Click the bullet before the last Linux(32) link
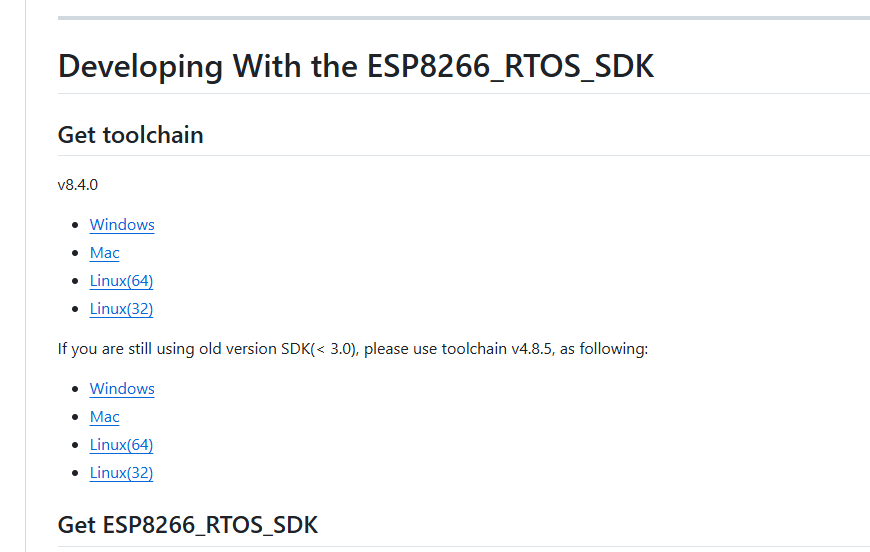Viewport: 870px width, 552px height. click(77, 473)
